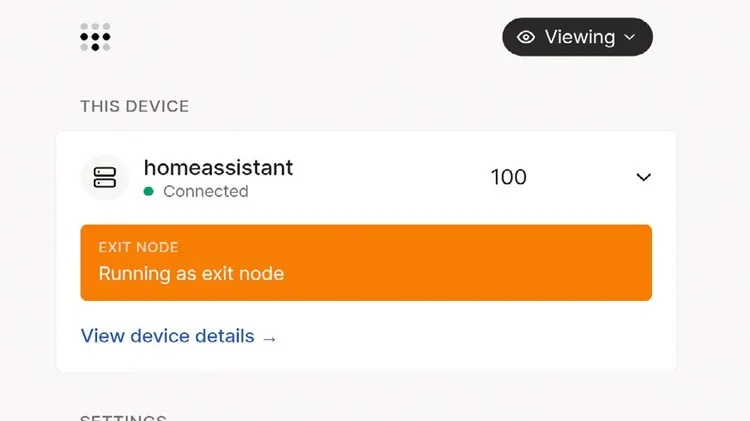Click the server icon beside homeassistant
Viewport: 750px width, 421px height.
[105, 177]
